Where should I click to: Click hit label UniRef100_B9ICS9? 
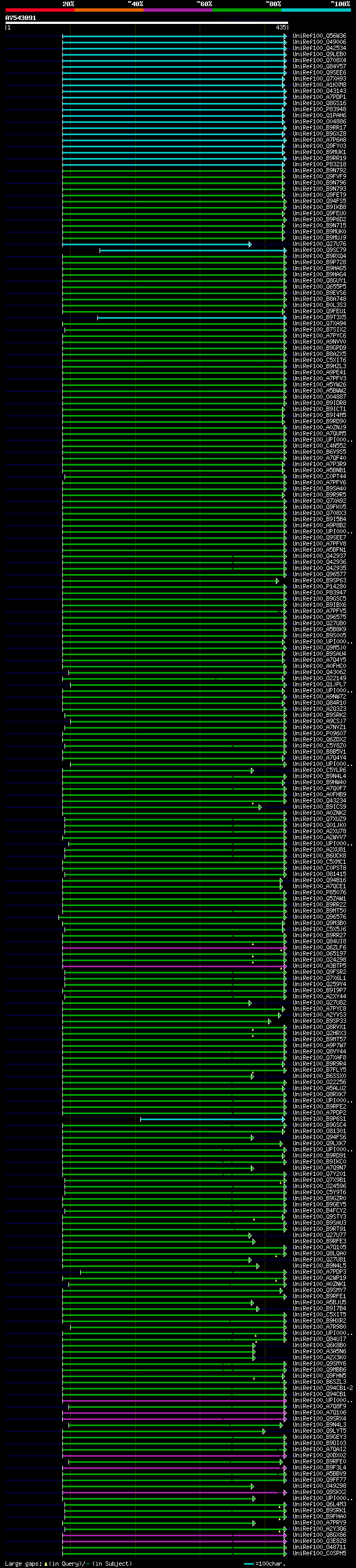(319, 807)
